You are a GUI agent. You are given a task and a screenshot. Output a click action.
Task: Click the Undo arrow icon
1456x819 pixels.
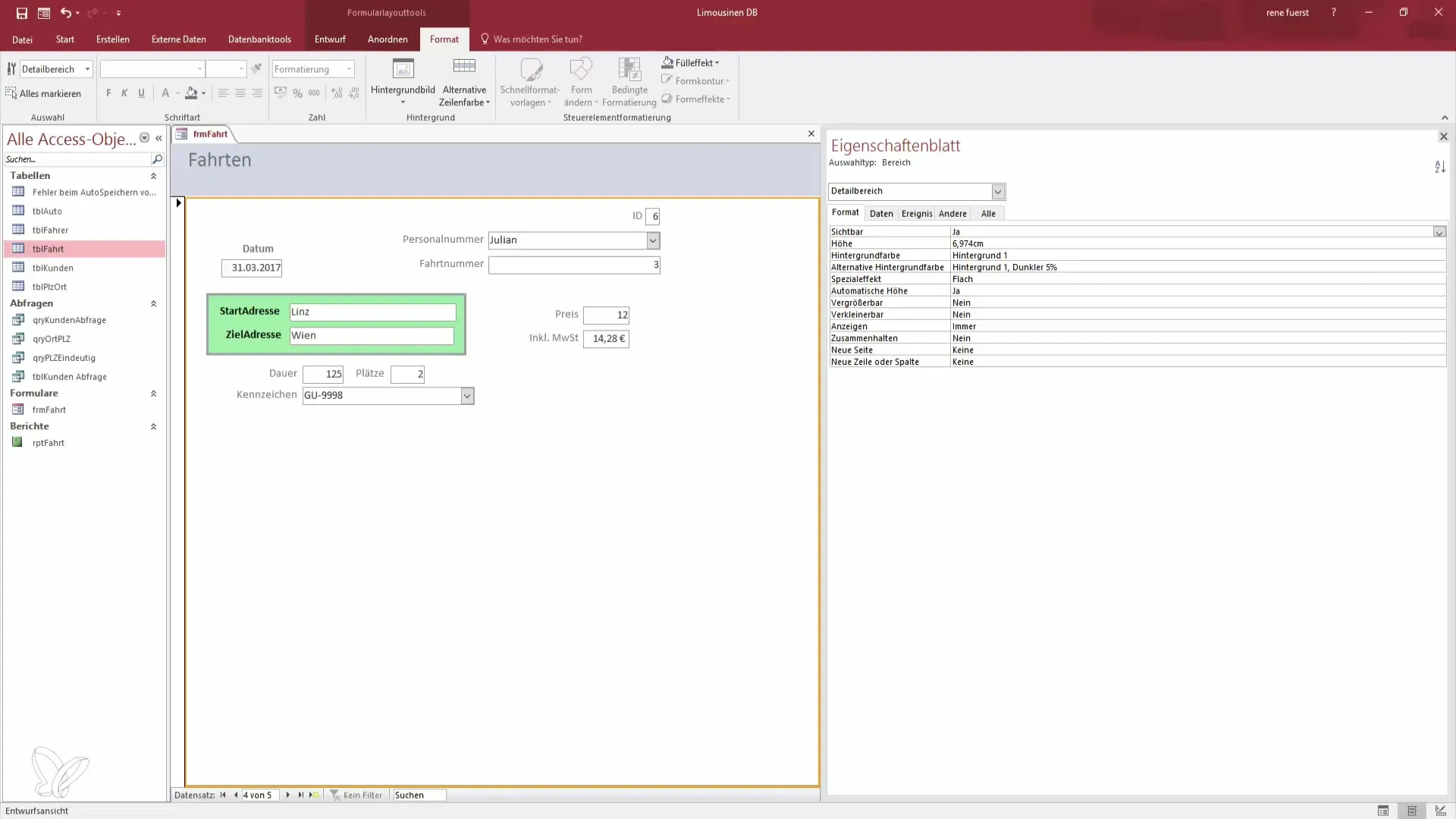pyautogui.click(x=66, y=13)
